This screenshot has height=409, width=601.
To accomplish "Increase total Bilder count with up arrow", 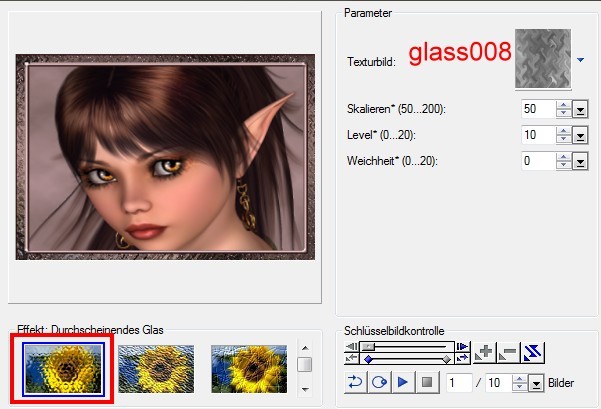I will 520,379.
